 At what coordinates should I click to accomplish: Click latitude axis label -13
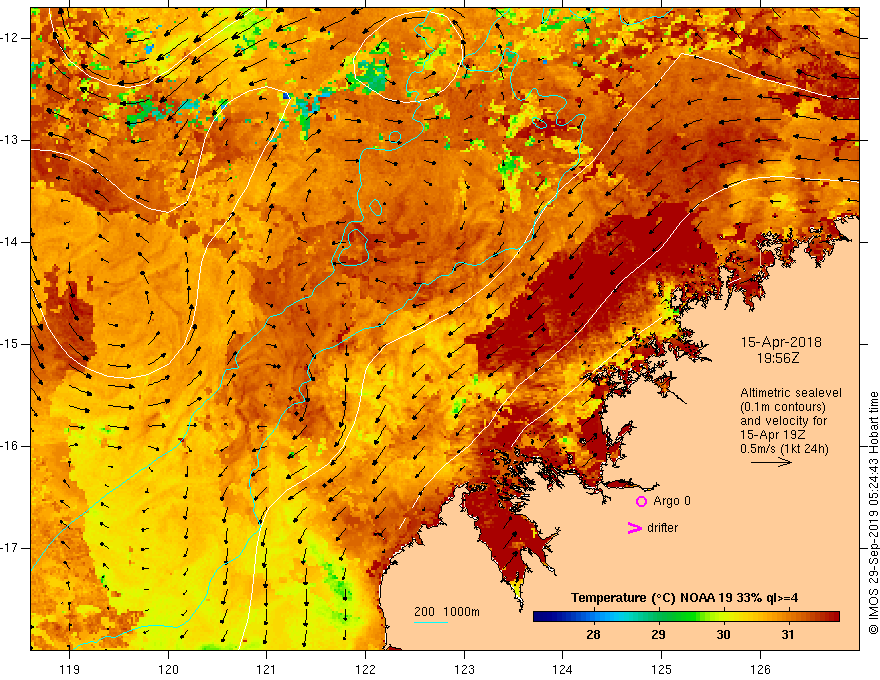pyautogui.click(x=10, y=140)
